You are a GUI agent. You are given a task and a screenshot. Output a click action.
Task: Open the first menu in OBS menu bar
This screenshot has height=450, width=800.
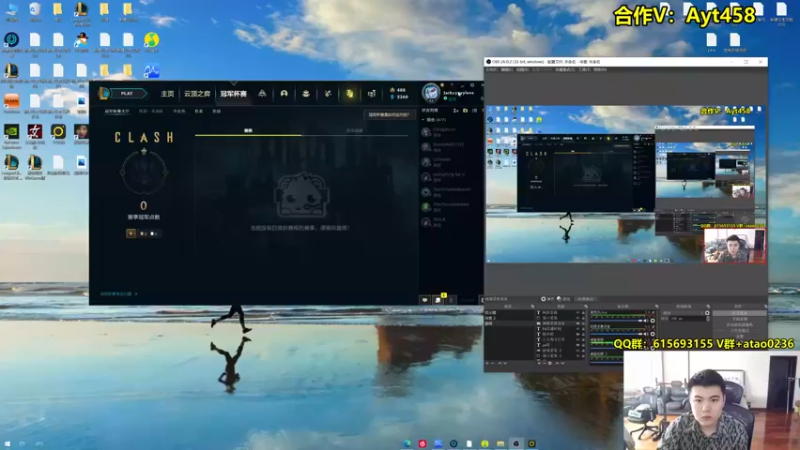[x=492, y=69]
